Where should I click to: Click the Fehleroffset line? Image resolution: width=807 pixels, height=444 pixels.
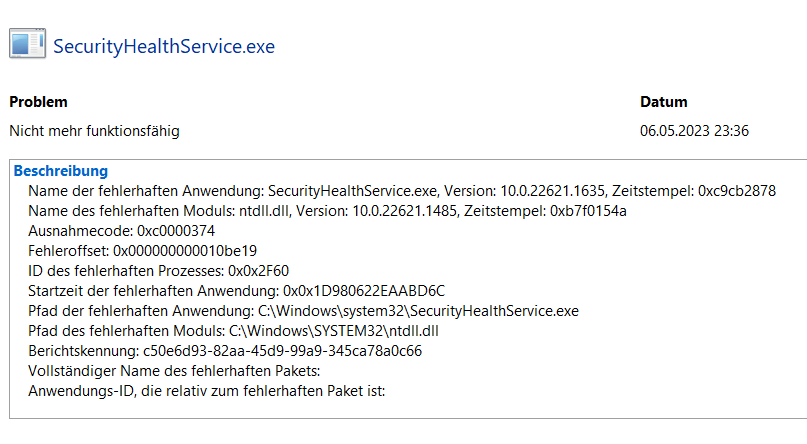click(x=142, y=250)
